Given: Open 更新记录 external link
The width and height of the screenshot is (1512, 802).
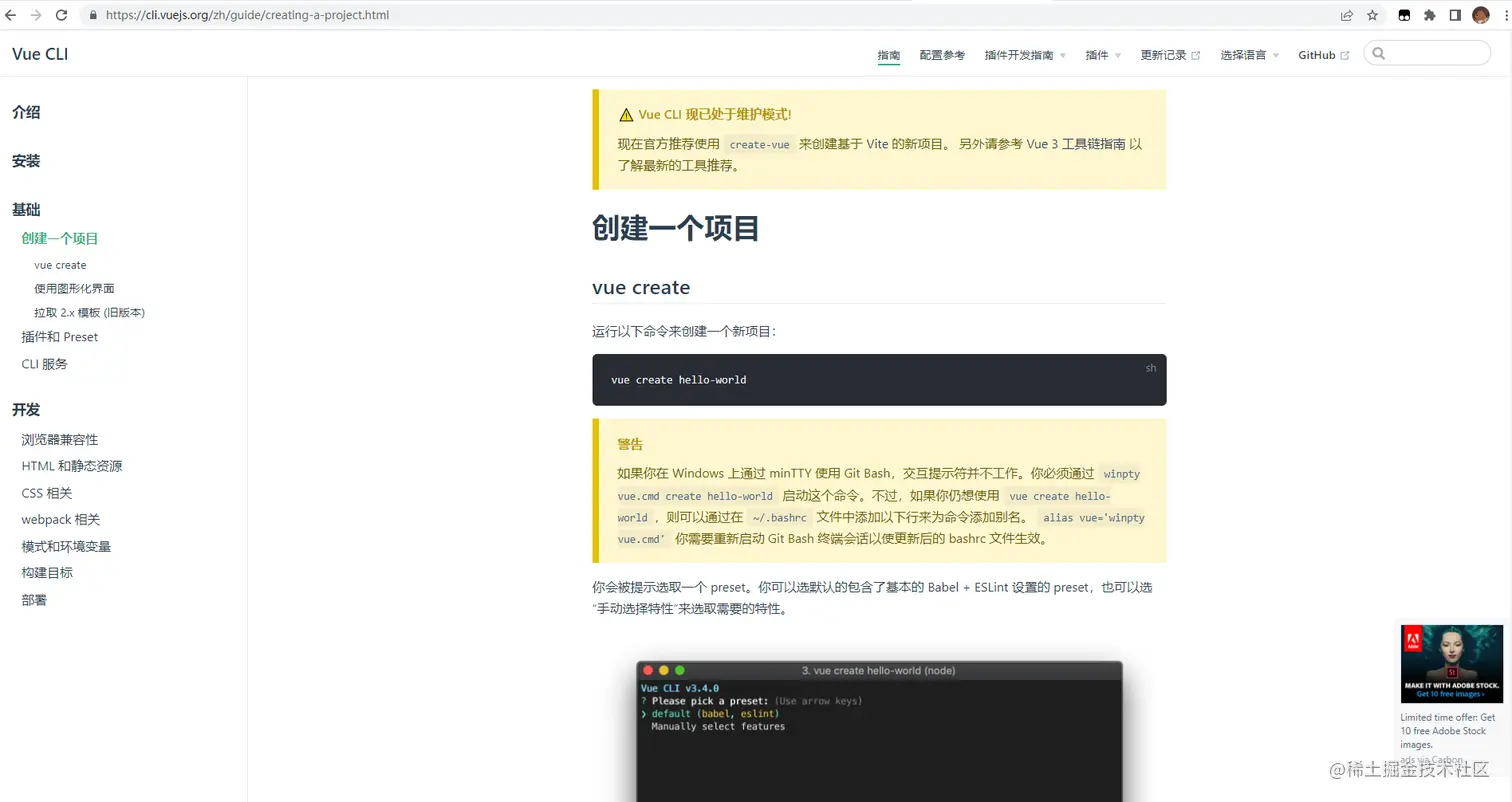Looking at the screenshot, I should [x=1170, y=55].
